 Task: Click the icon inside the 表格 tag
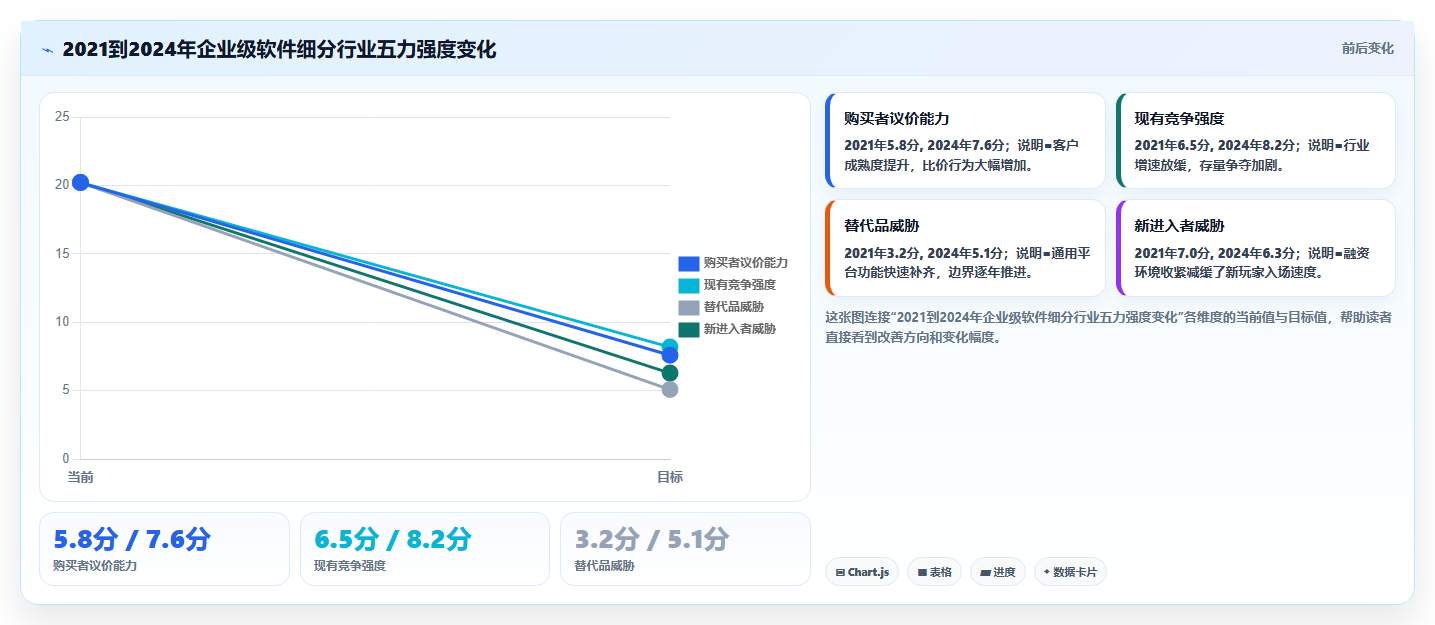tap(922, 573)
